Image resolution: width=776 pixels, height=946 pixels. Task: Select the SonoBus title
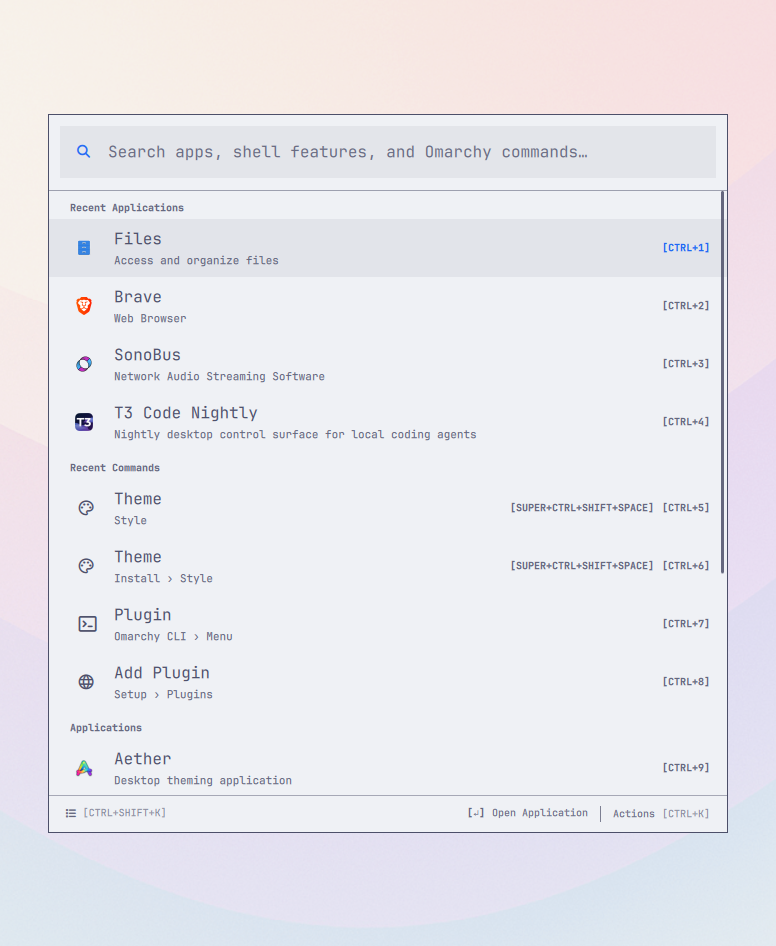coord(147,355)
